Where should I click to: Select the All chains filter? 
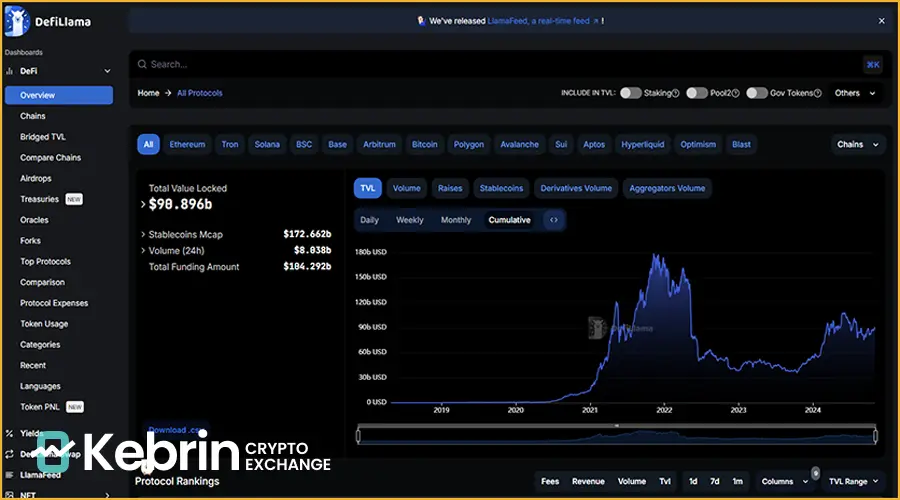148,145
